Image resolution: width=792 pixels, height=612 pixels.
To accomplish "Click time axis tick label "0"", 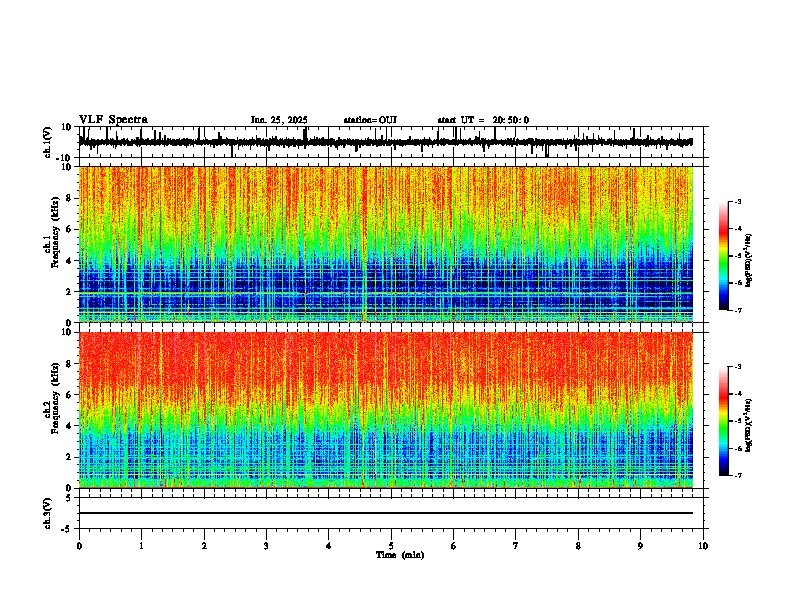I will tap(79, 546).
